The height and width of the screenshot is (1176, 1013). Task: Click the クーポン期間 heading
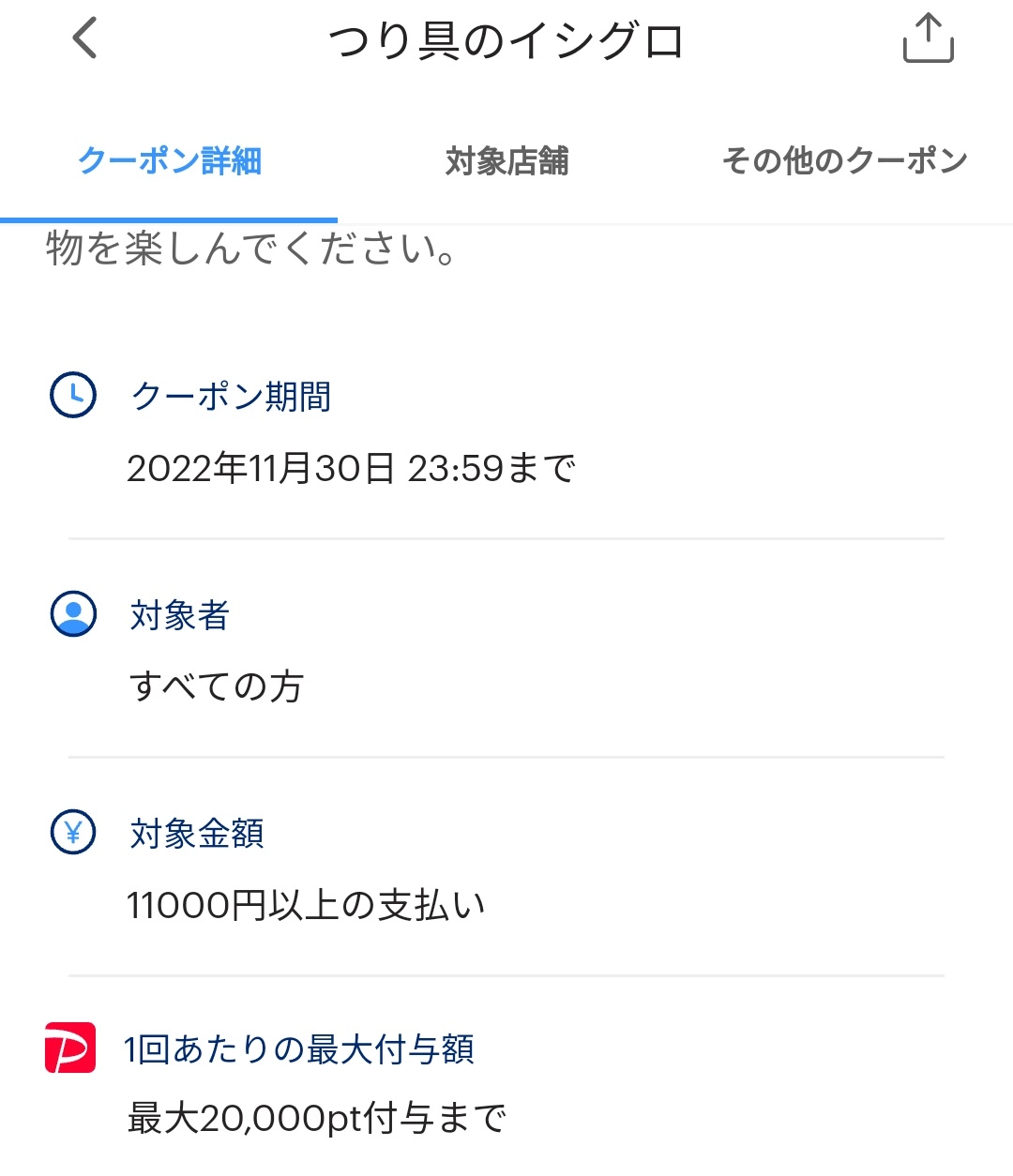(231, 396)
